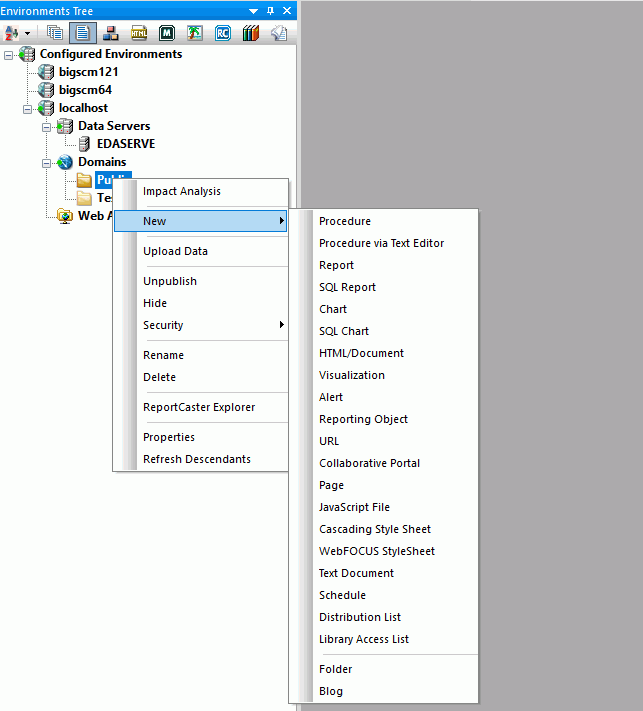This screenshot has width=643, height=711.
Task: Select Hide in the context menu
Action: tap(155, 303)
